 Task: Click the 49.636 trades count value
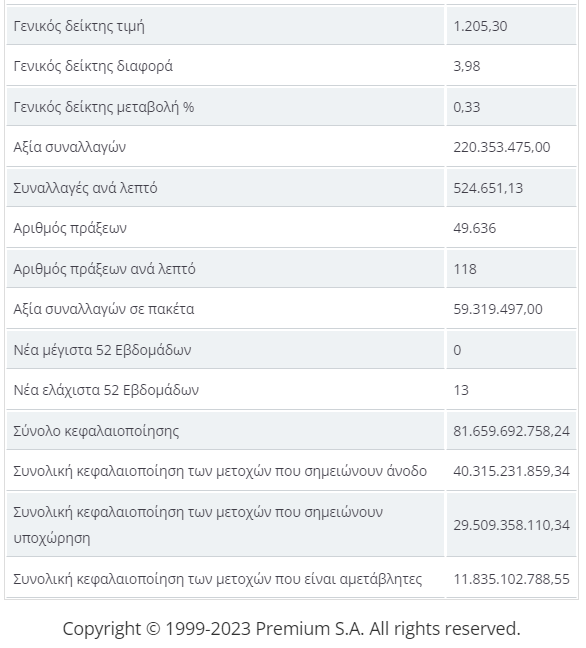[474, 228]
